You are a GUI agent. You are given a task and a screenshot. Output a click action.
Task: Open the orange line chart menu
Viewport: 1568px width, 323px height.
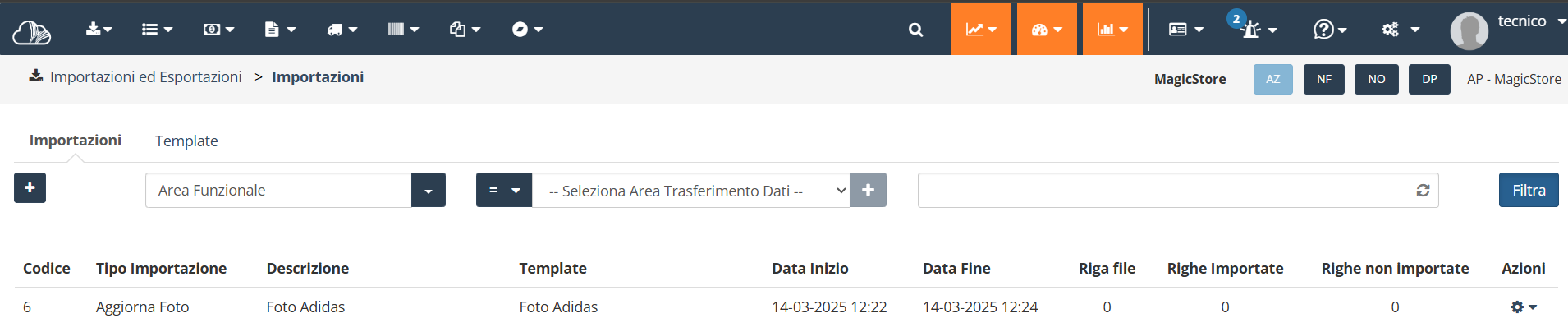click(x=981, y=29)
